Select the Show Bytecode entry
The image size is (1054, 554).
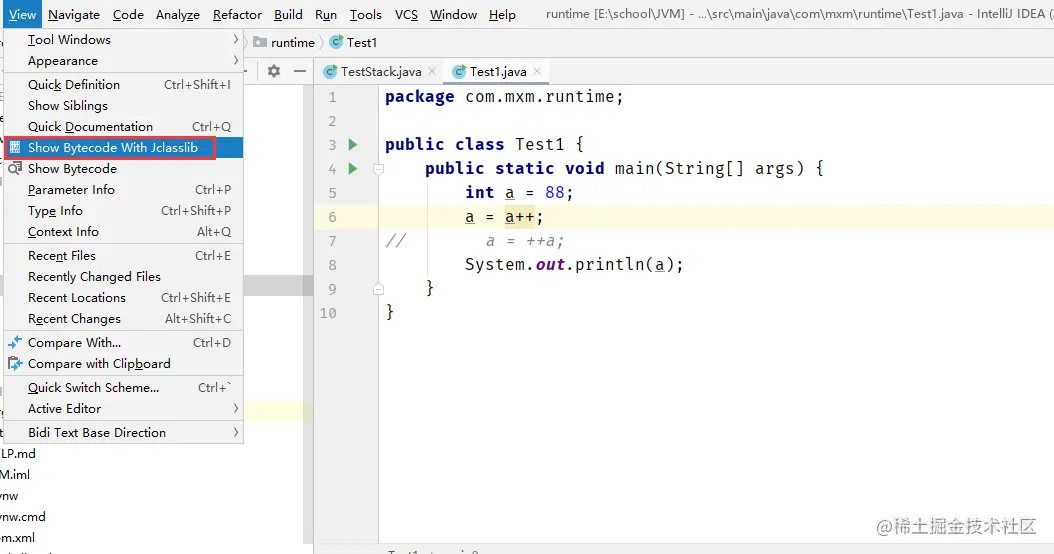[x=124, y=169]
